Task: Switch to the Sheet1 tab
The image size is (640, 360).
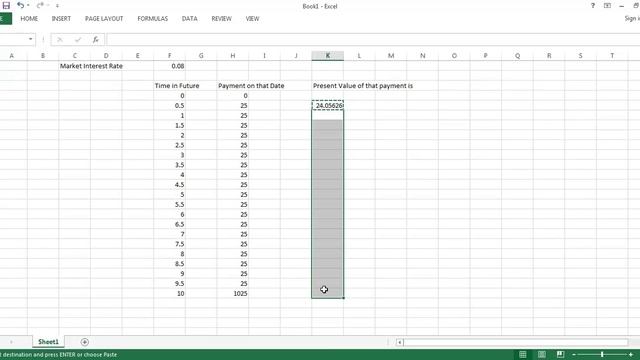Action: tap(48, 342)
